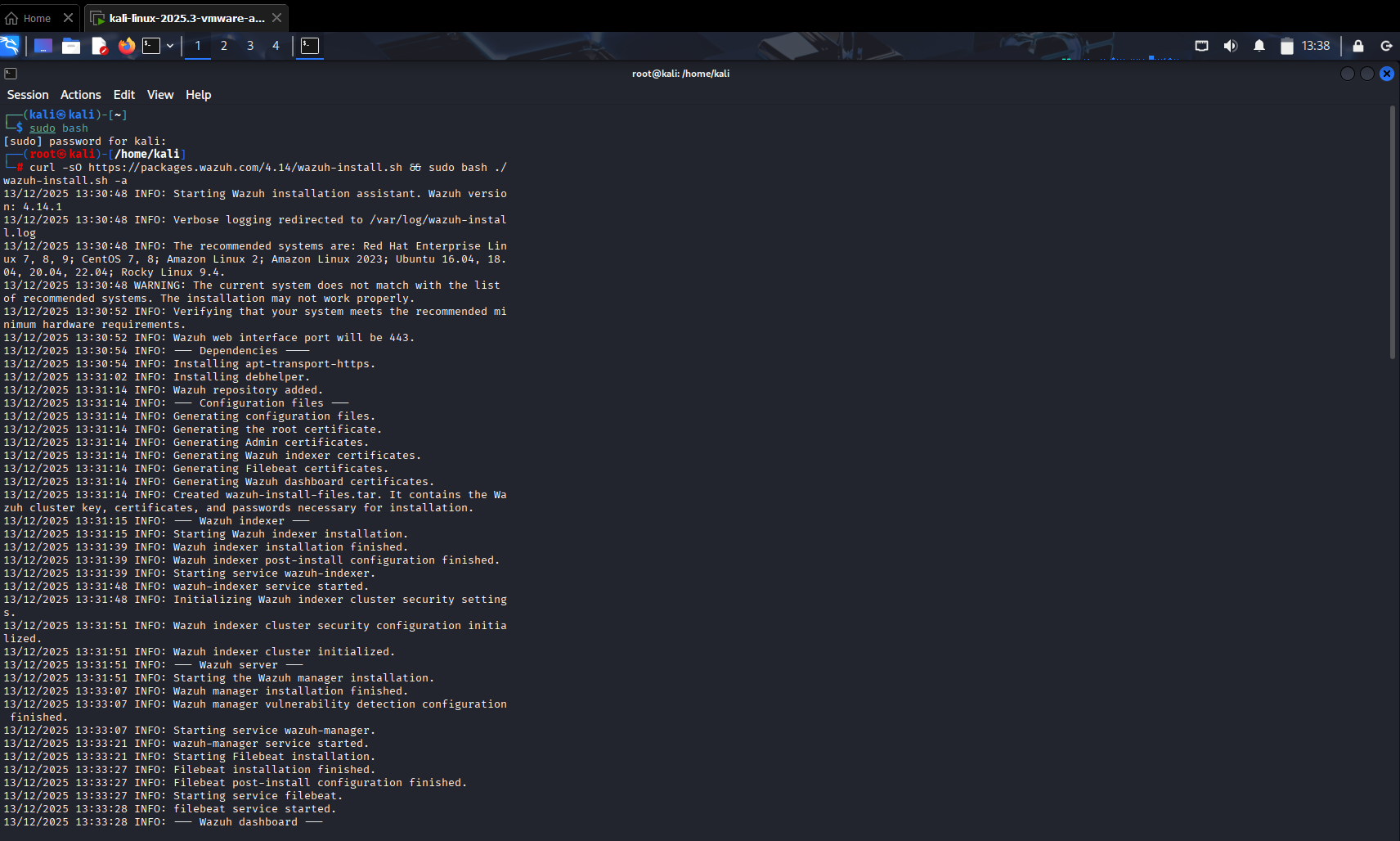
Task: Click "Wazuh indexer cluster initialized" log line
Action: tap(200, 652)
